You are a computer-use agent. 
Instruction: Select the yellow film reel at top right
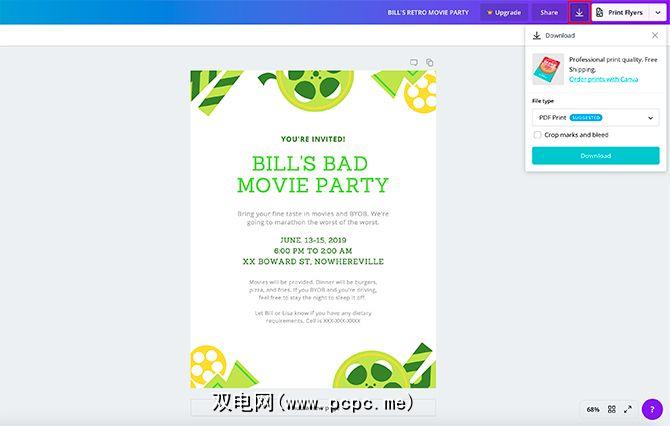coord(420,93)
